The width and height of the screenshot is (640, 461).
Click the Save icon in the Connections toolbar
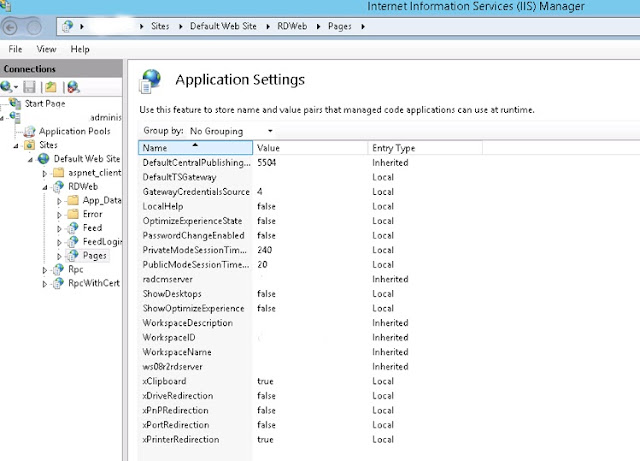click(29, 87)
